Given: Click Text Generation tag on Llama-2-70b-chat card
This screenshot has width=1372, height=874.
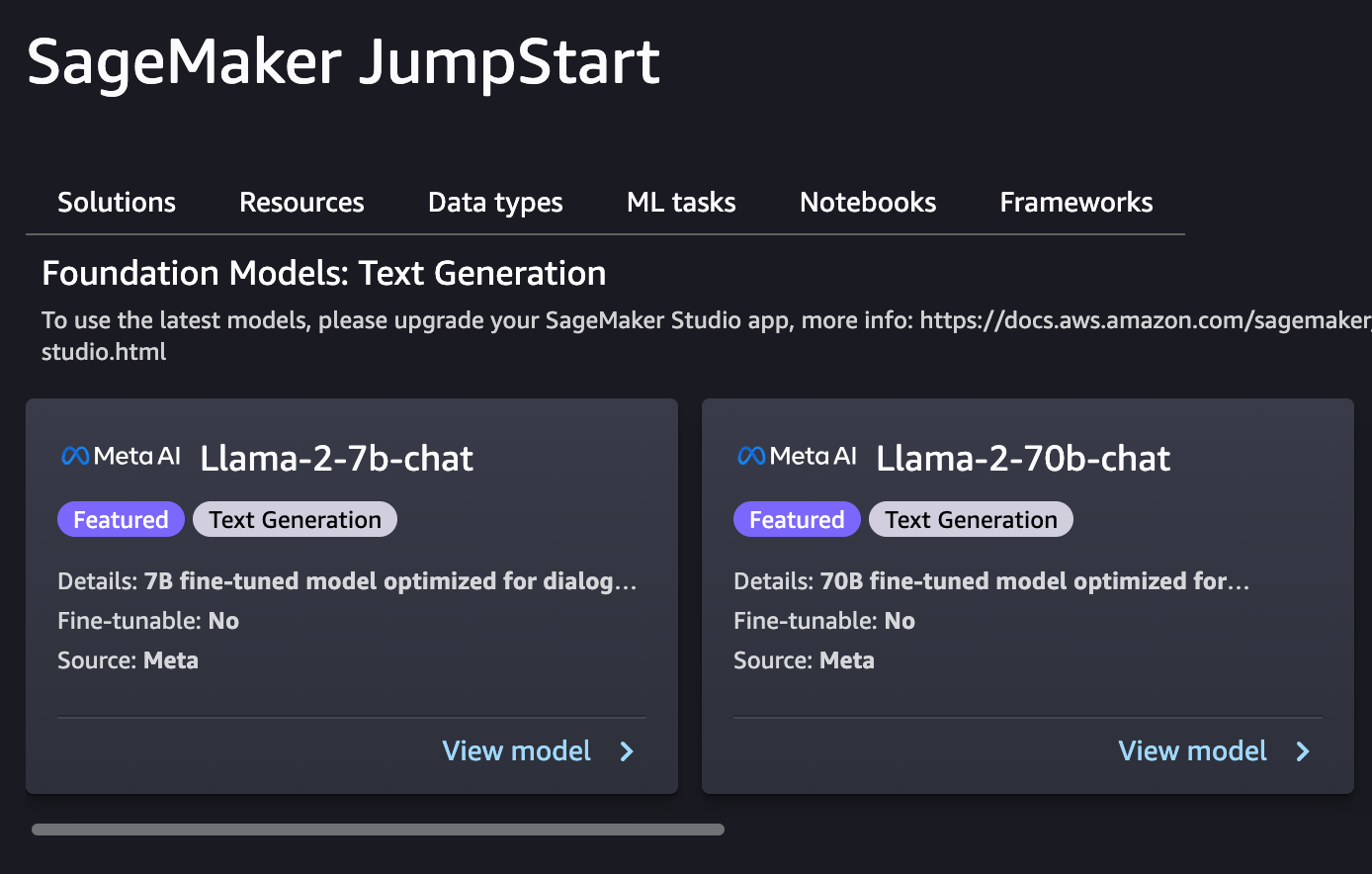Looking at the screenshot, I should coord(971,520).
